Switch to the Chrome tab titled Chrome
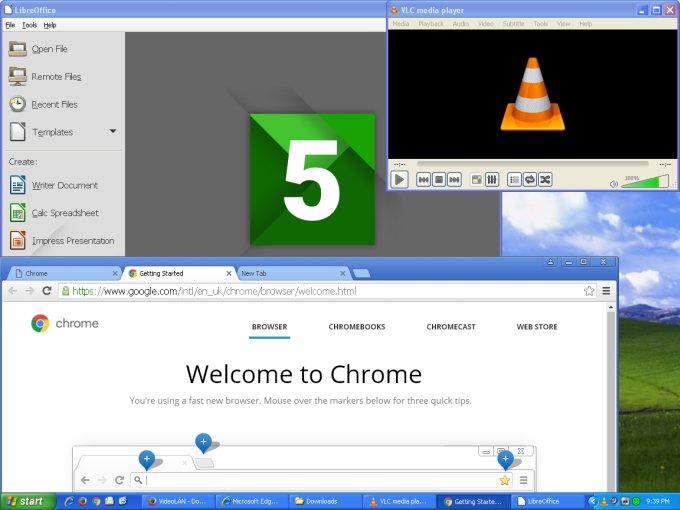 click(63, 273)
